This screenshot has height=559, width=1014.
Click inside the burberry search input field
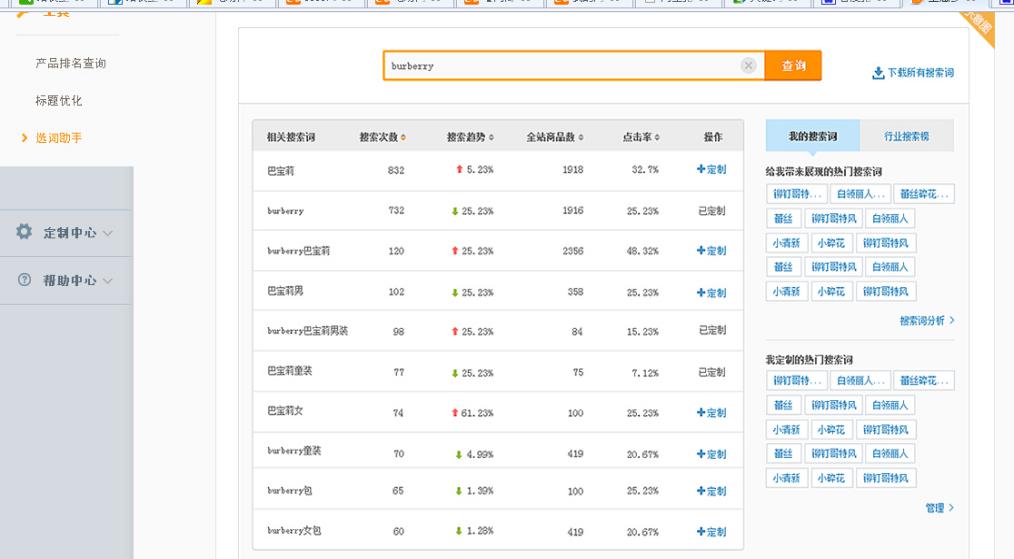560,66
